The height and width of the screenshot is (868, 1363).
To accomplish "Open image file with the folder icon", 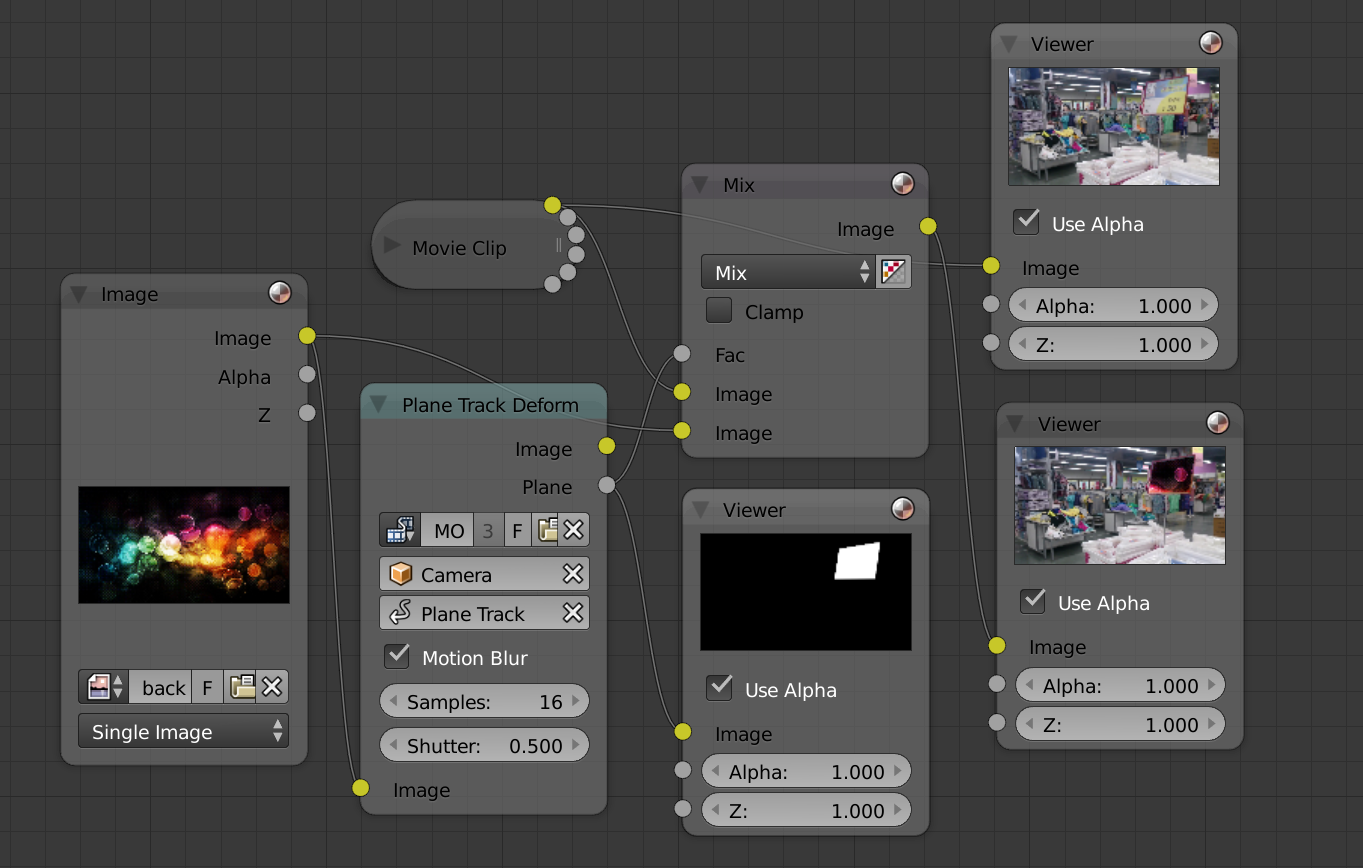I will [x=242, y=687].
